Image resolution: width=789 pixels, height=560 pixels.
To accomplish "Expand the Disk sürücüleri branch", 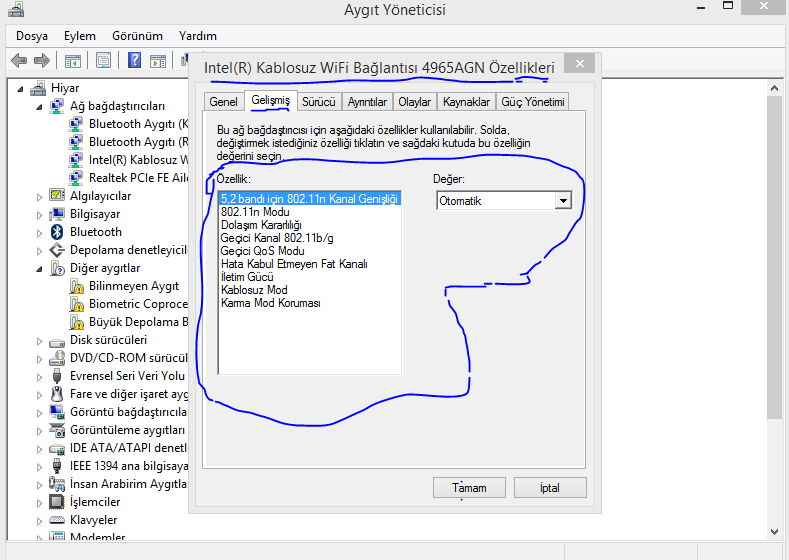I will tap(39, 341).
